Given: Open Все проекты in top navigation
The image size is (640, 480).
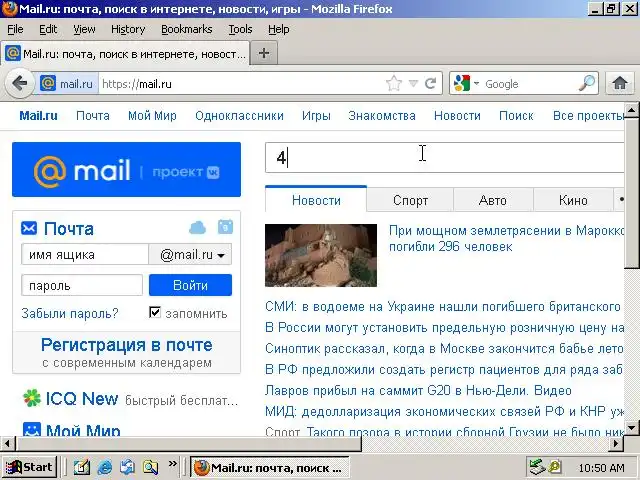Looking at the screenshot, I should point(588,116).
